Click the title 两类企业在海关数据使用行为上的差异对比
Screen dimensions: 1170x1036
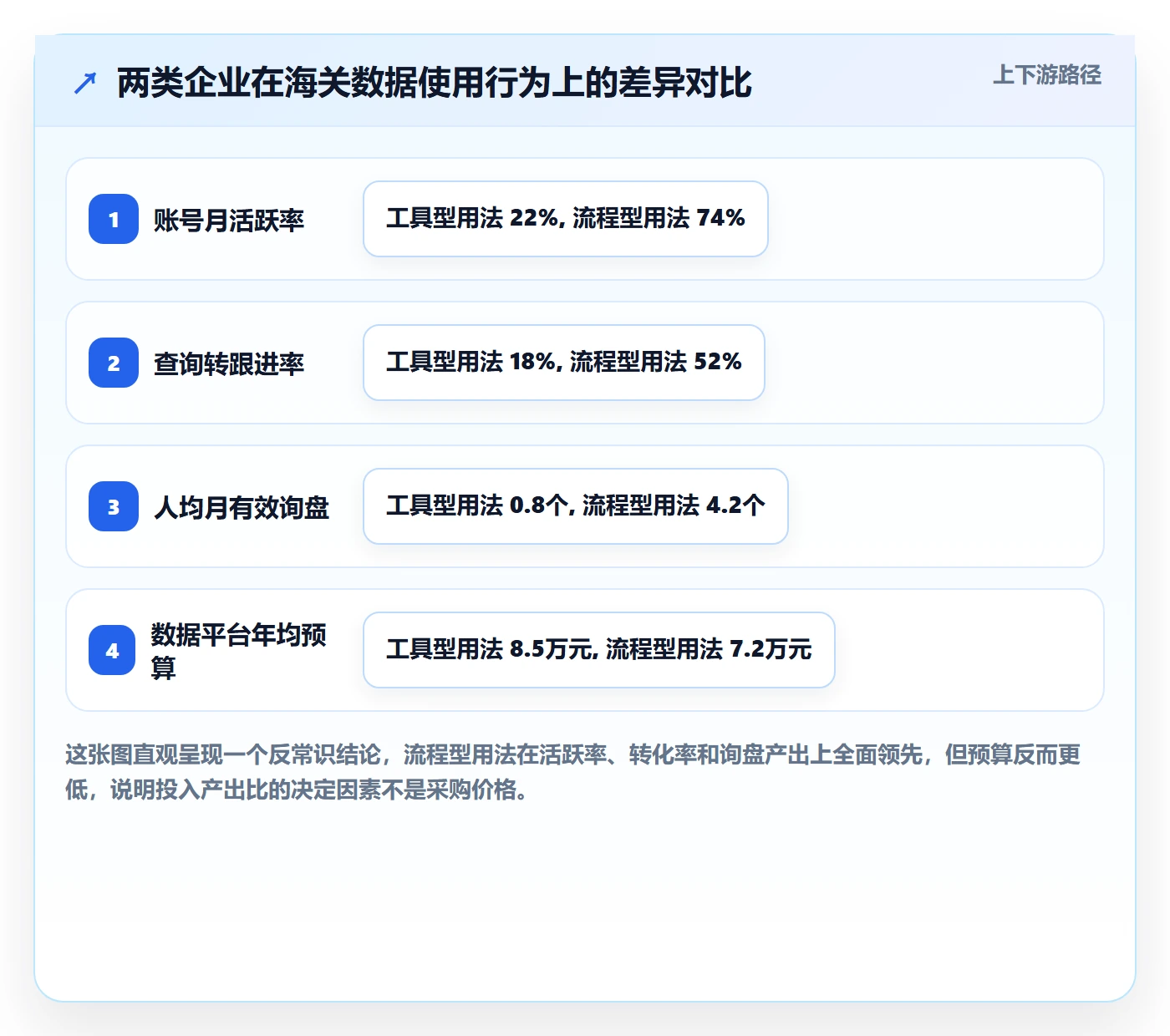pyautogui.click(x=435, y=83)
